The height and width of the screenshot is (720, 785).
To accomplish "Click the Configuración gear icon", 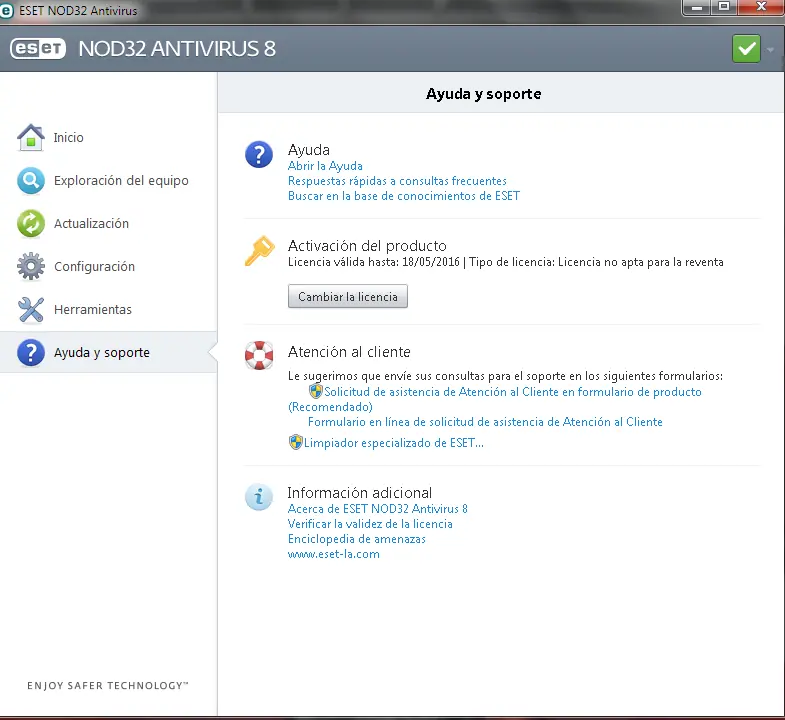I will 31,266.
